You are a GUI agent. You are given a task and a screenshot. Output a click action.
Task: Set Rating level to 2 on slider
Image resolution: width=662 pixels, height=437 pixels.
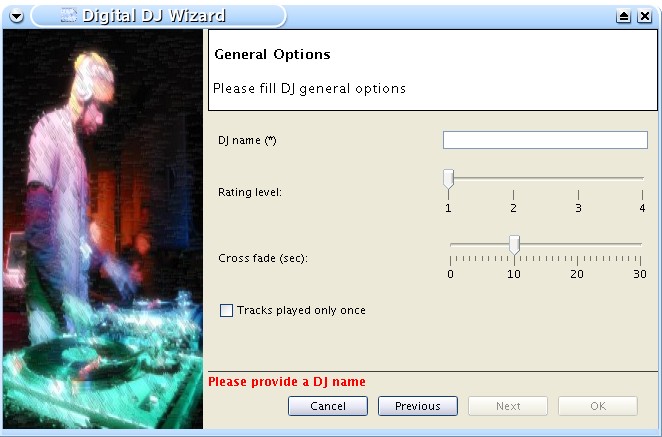(x=513, y=179)
